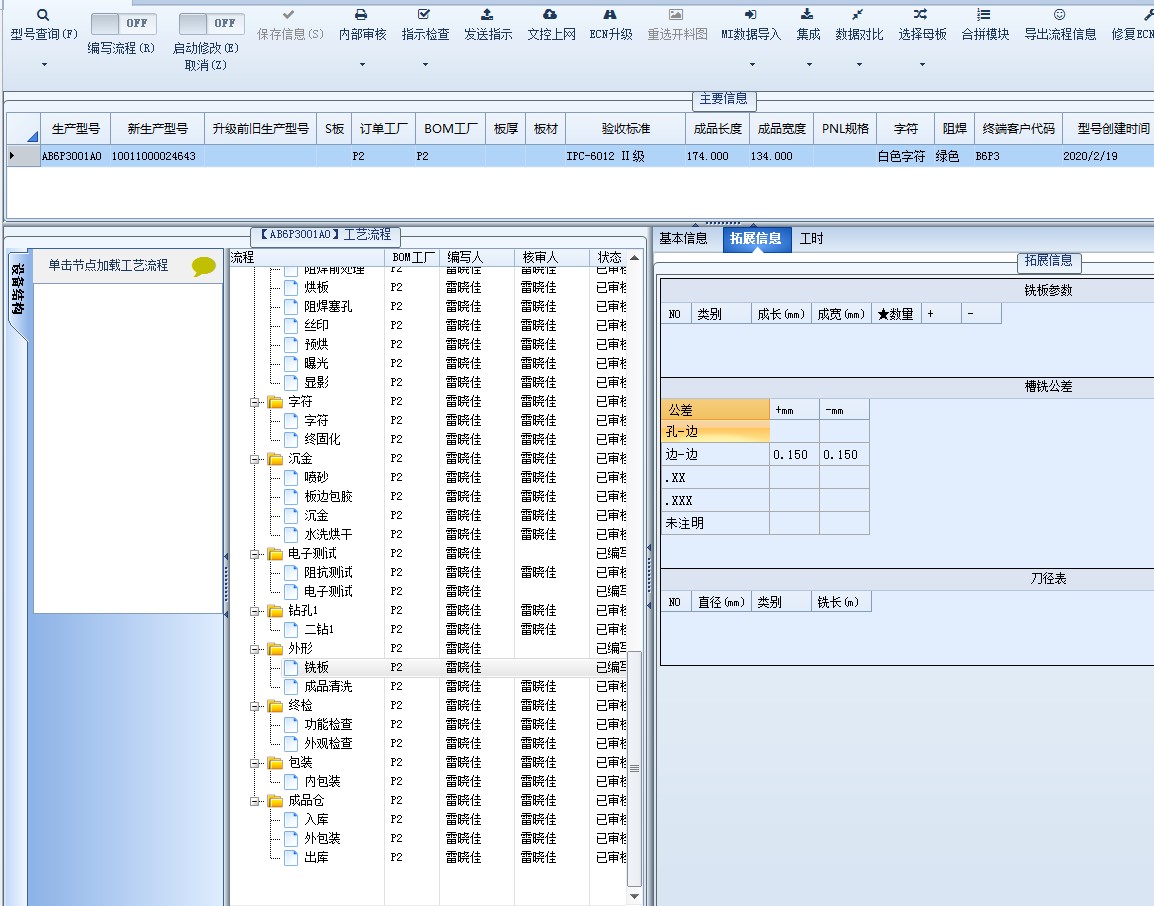
Task: Click the 直径(mm) column in 刀径表
Action: coord(721,602)
